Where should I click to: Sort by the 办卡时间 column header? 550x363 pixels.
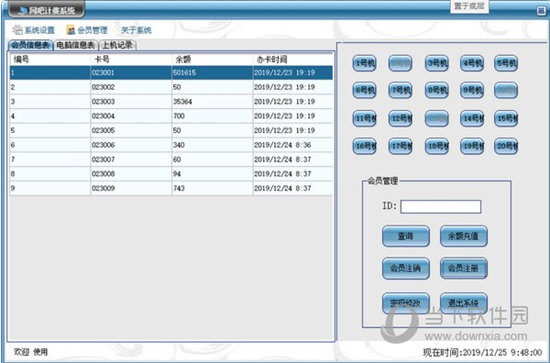[x=293, y=60]
